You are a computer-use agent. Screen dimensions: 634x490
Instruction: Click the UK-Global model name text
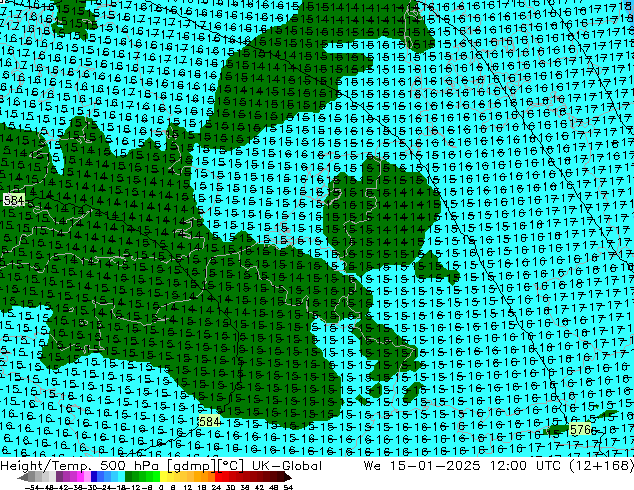click(x=287, y=466)
